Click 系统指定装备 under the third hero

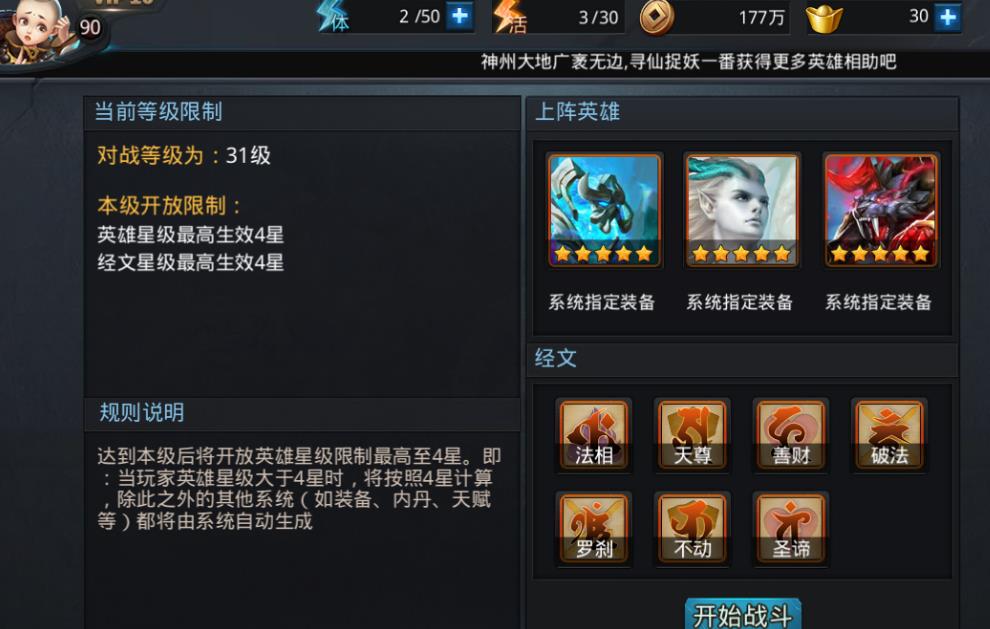pyautogui.click(x=878, y=303)
